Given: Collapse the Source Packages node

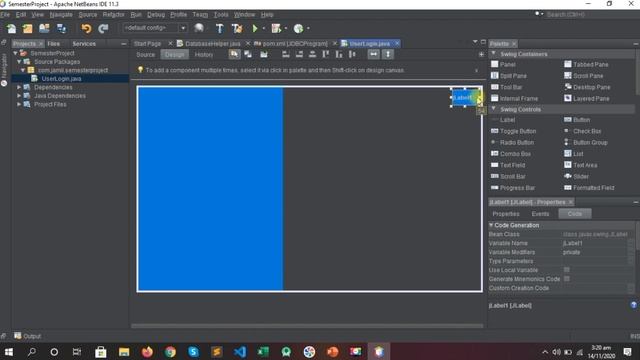Looking at the screenshot, I should click(x=19, y=62).
